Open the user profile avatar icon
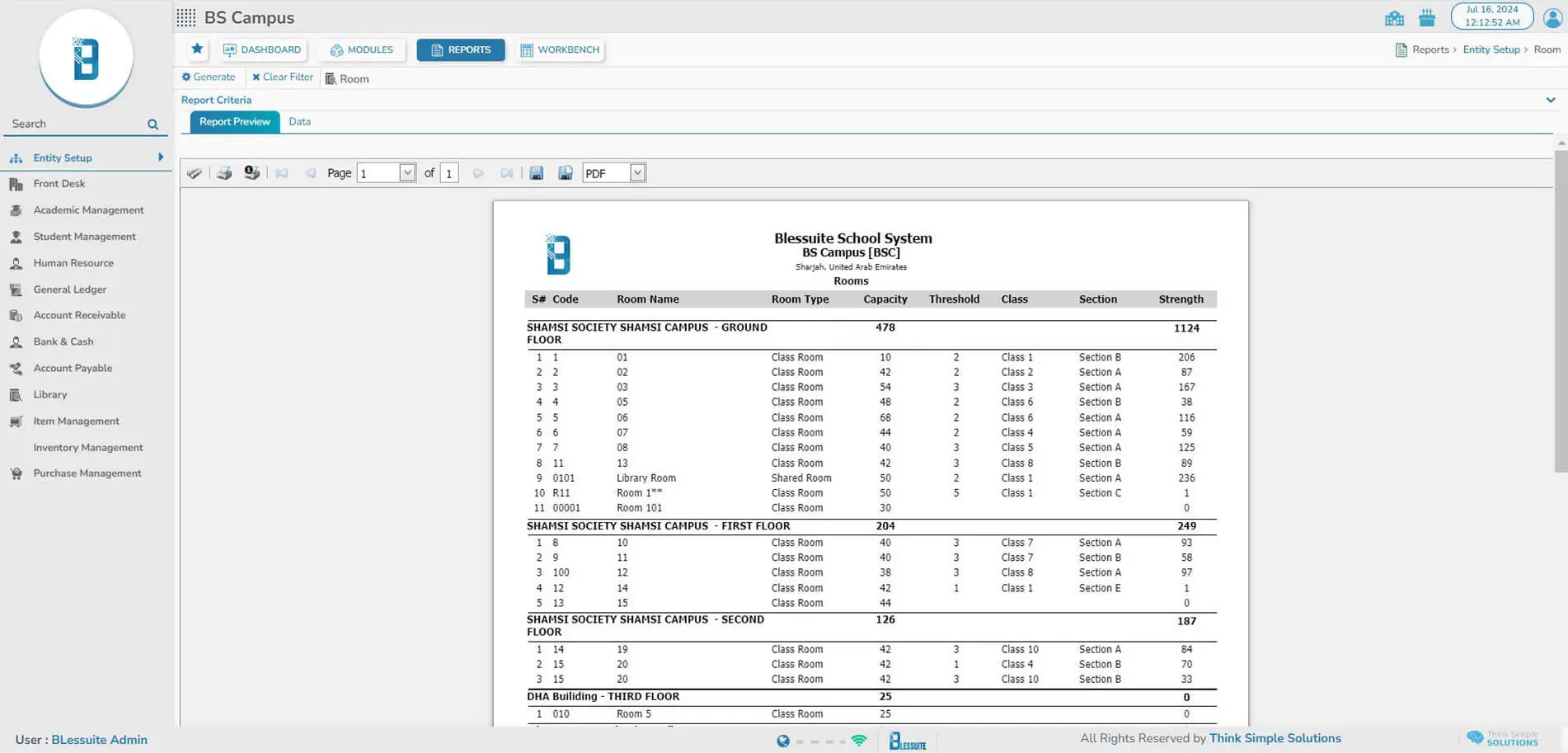Screen dimensions: 1568x753 point(1552,17)
